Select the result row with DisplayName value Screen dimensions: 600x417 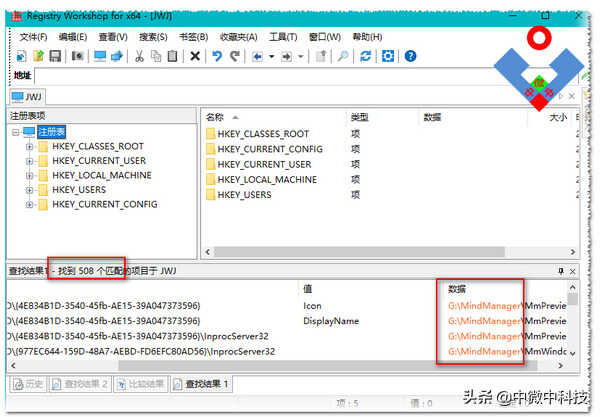(x=287, y=321)
